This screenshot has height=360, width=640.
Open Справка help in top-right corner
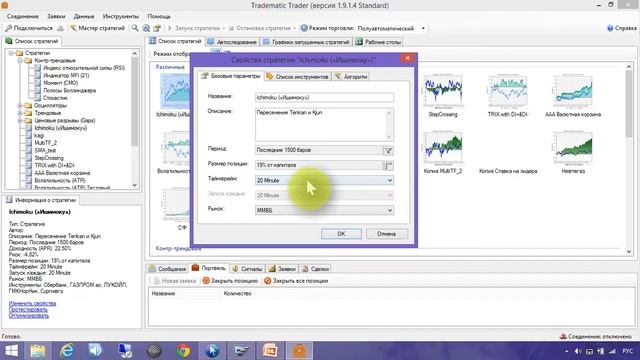622,28
